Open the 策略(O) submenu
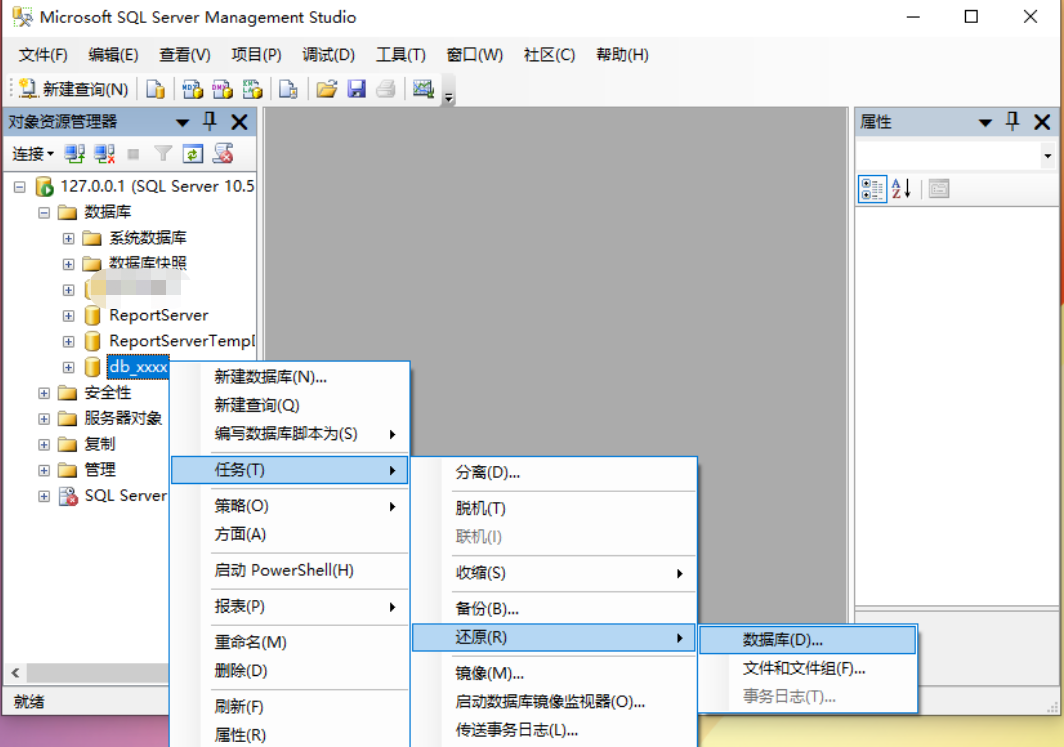This screenshot has height=747, width=1064. (290, 506)
